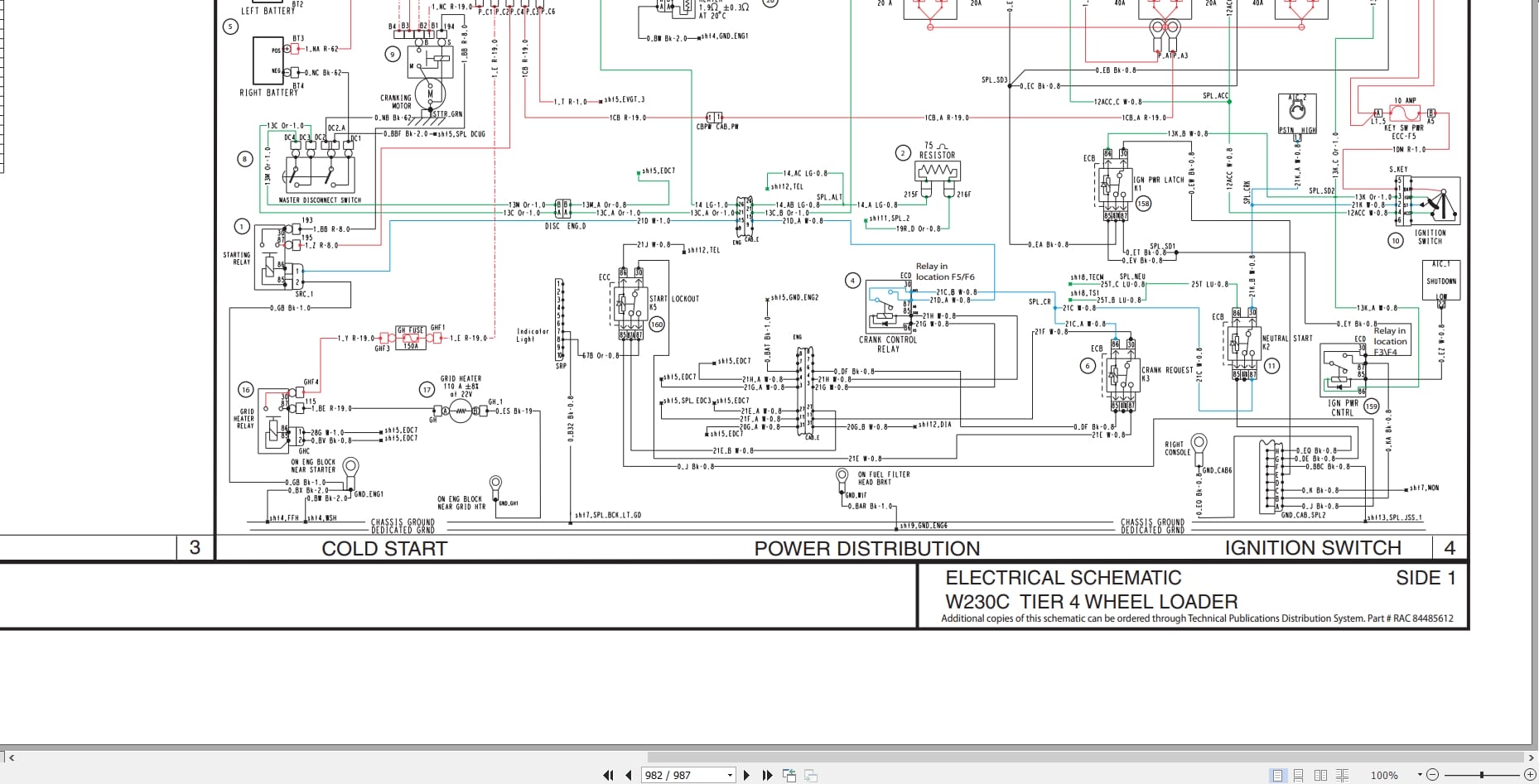Click the RIGHT BATTERY label
Image resolution: width=1539 pixels, height=784 pixels.
coord(268,93)
